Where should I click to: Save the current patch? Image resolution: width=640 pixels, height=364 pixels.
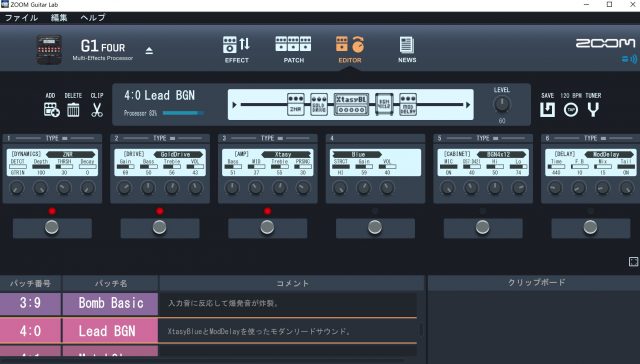click(547, 110)
